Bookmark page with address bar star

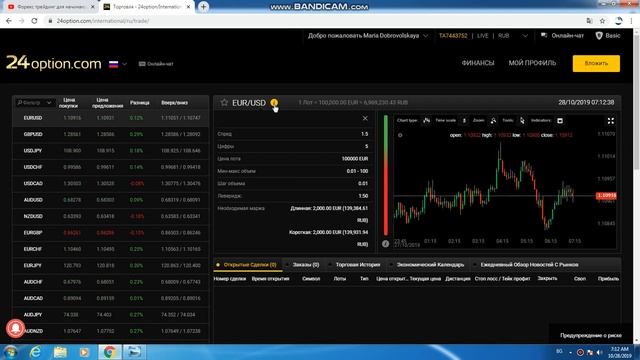pyautogui.click(x=602, y=21)
